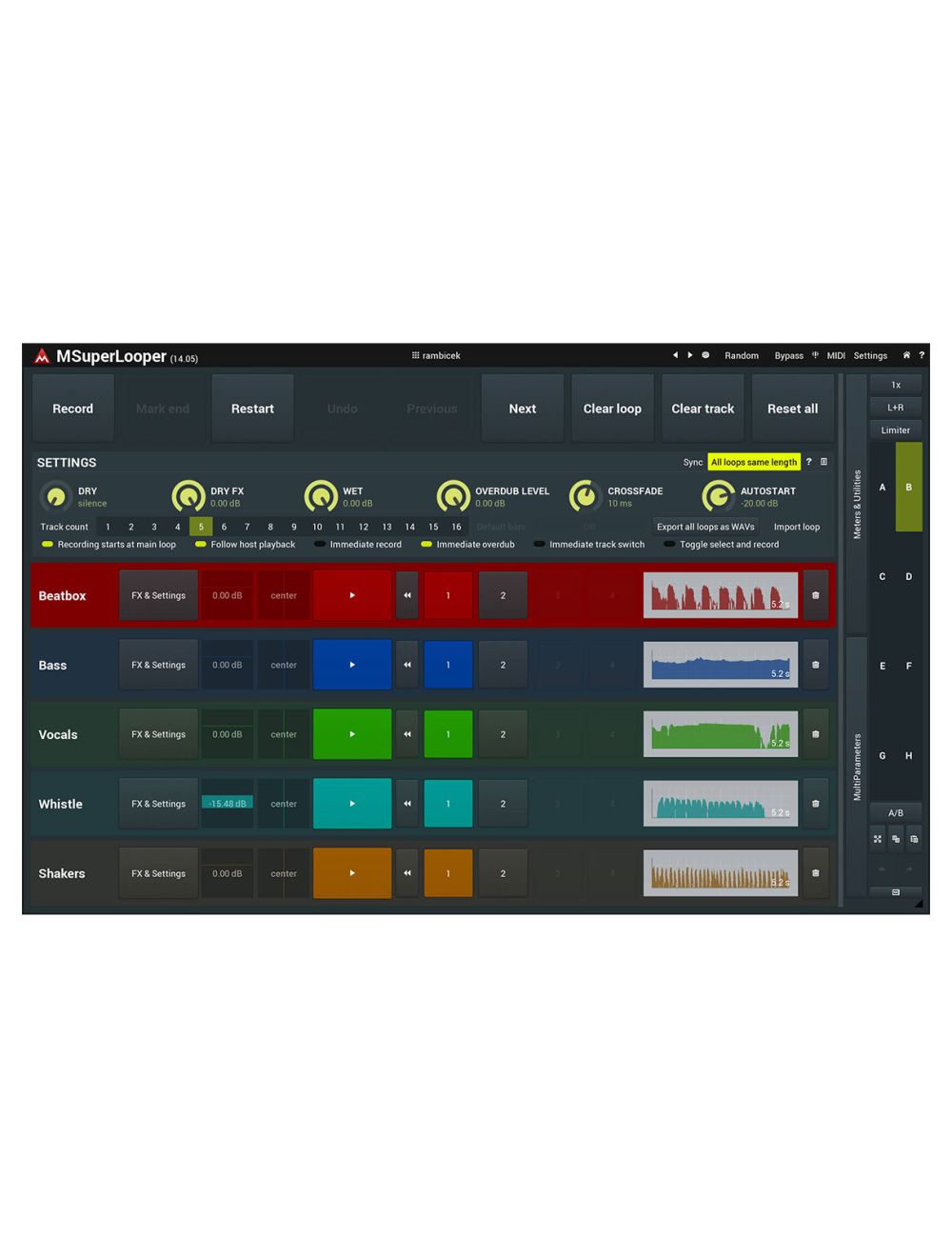Open the rambicek preset selector

coord(436,355)
